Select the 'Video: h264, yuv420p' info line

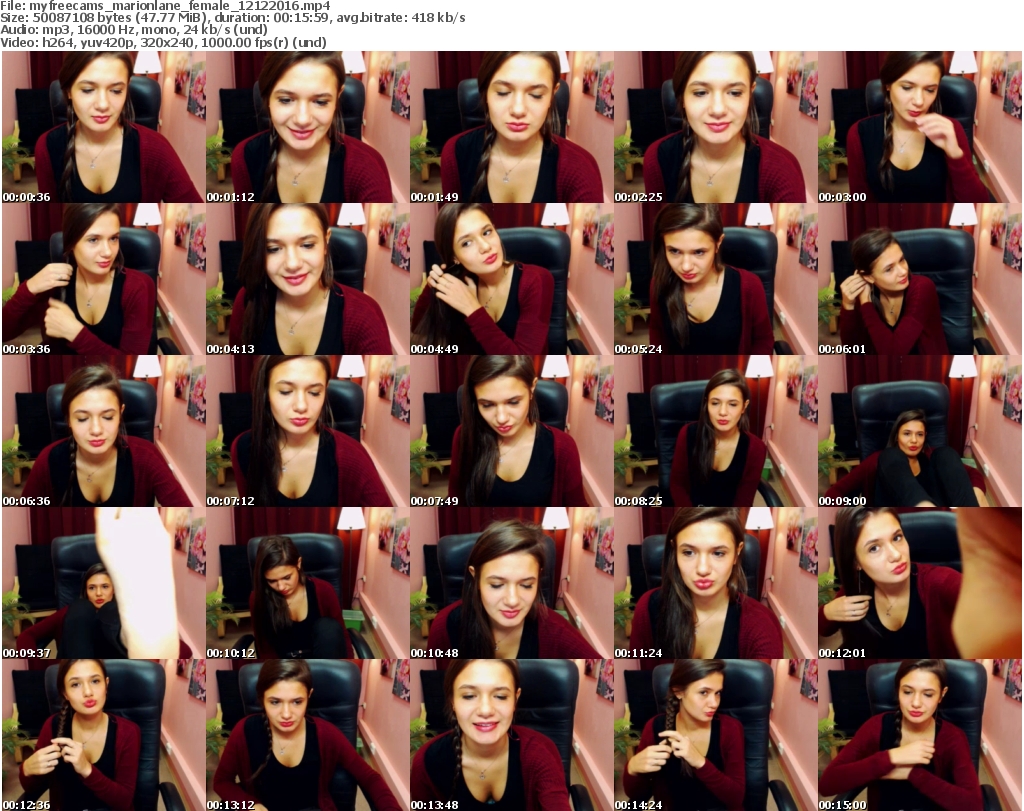click(163, 42)
